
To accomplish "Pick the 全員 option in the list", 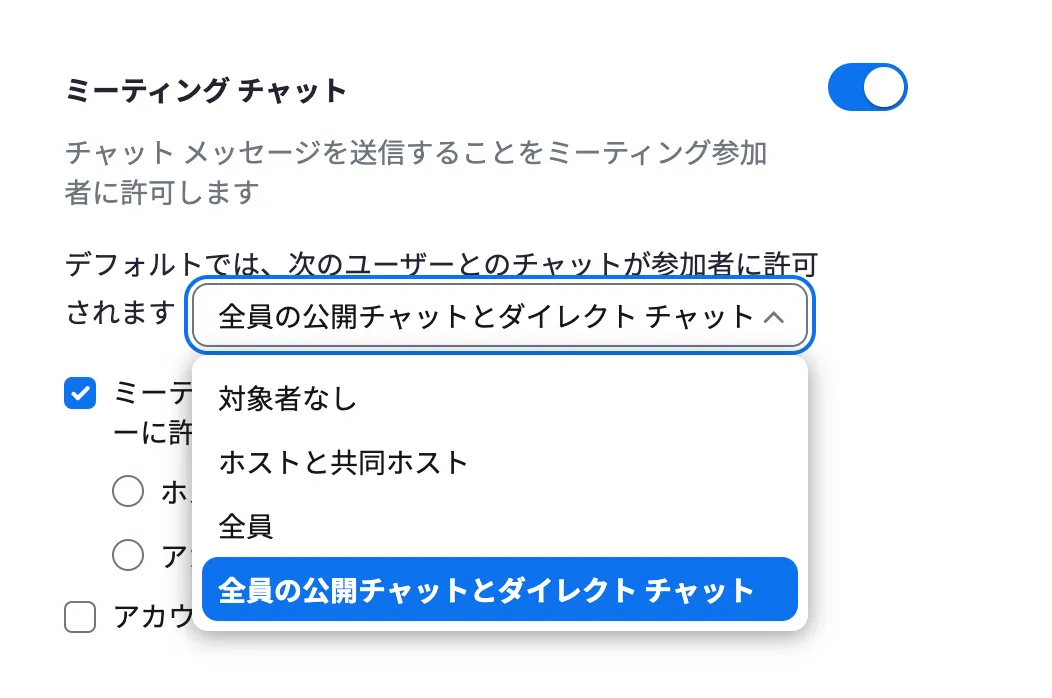I will [246, 526].
